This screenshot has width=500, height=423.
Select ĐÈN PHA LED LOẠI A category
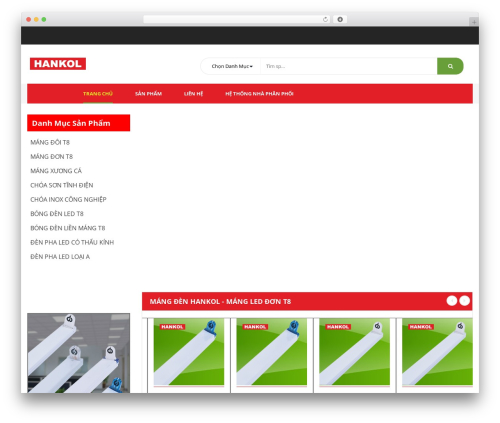click(x=60, y=257)
